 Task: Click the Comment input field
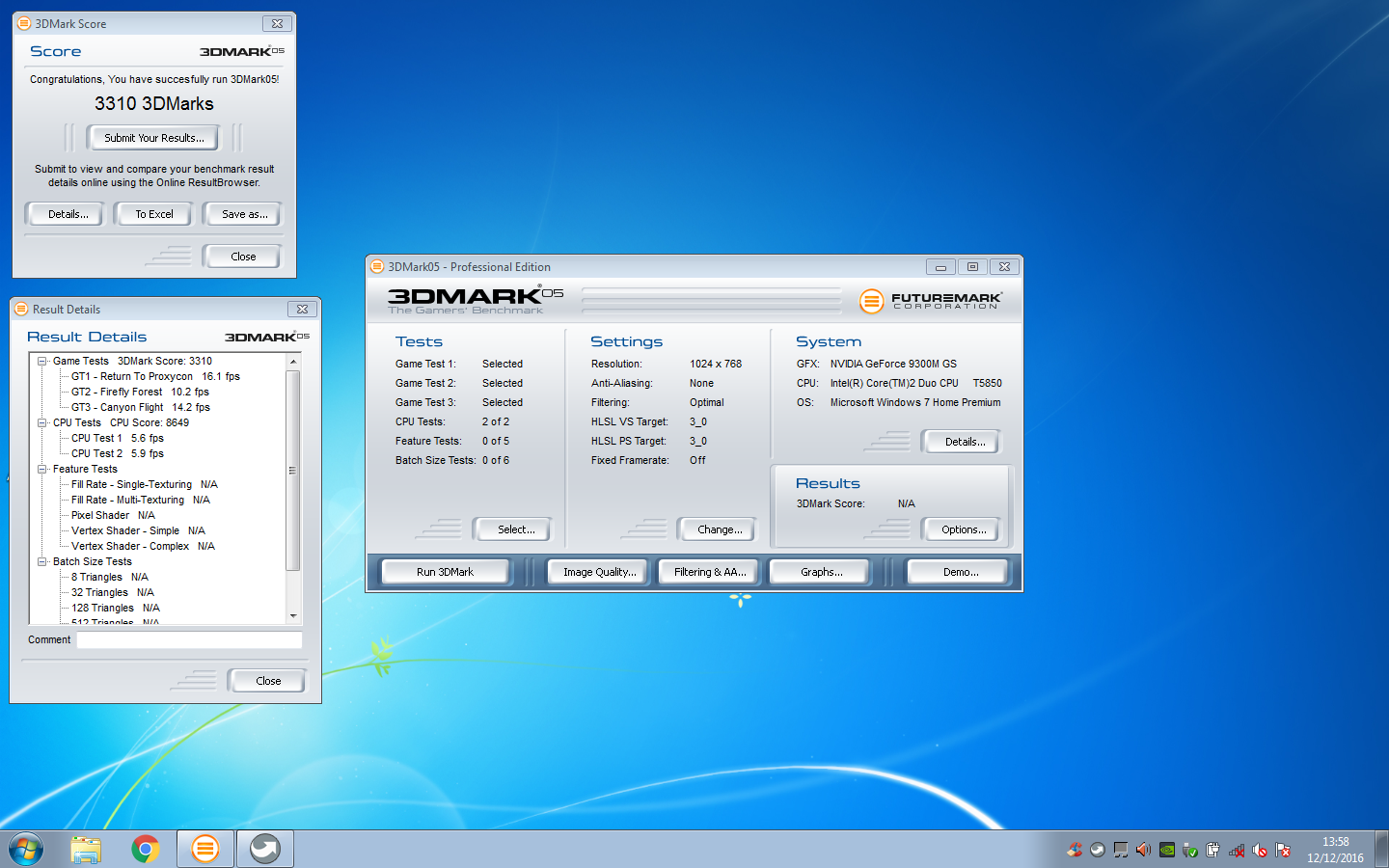tap(189, 640)
